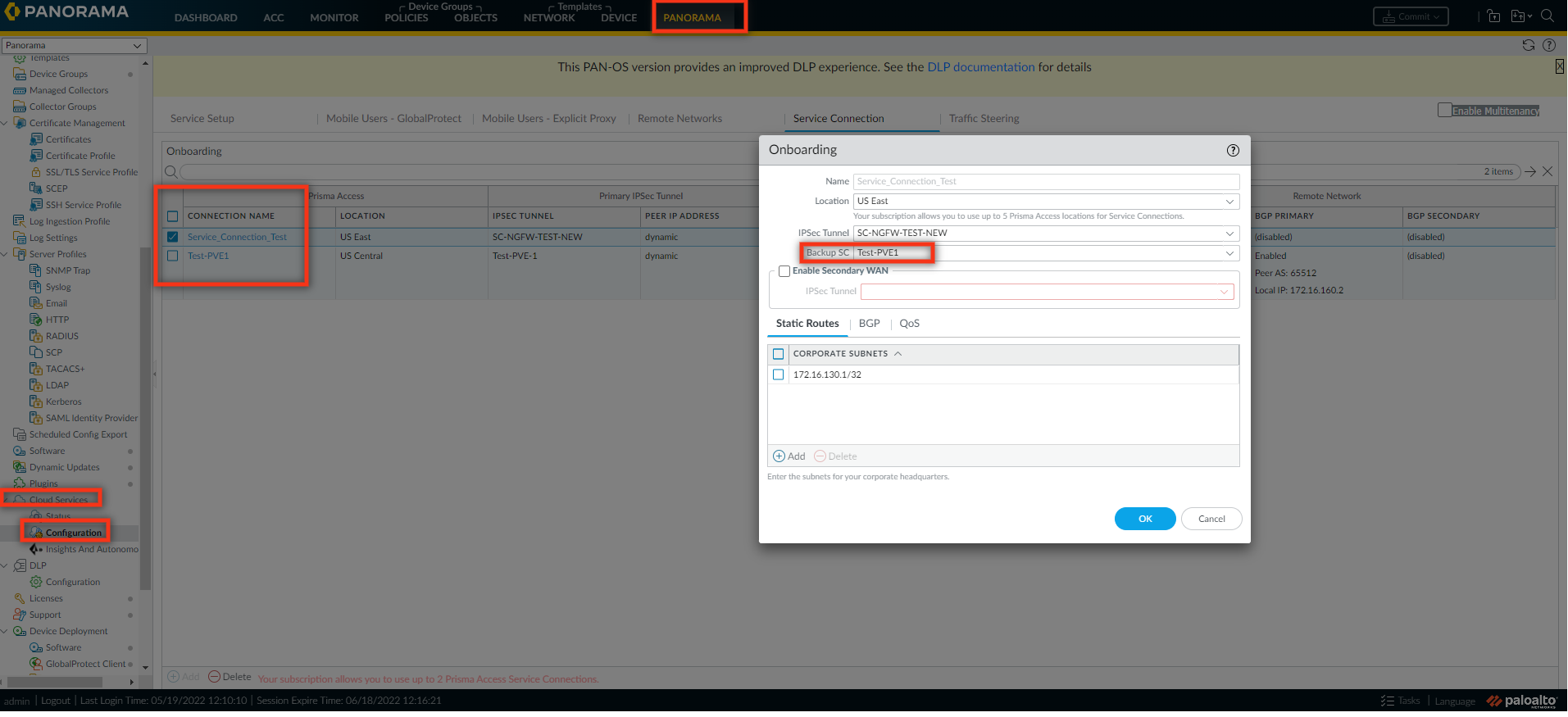Open the Location dropdown showing US East
This screenshot has height=717, width=1568.
(1046, 202)
